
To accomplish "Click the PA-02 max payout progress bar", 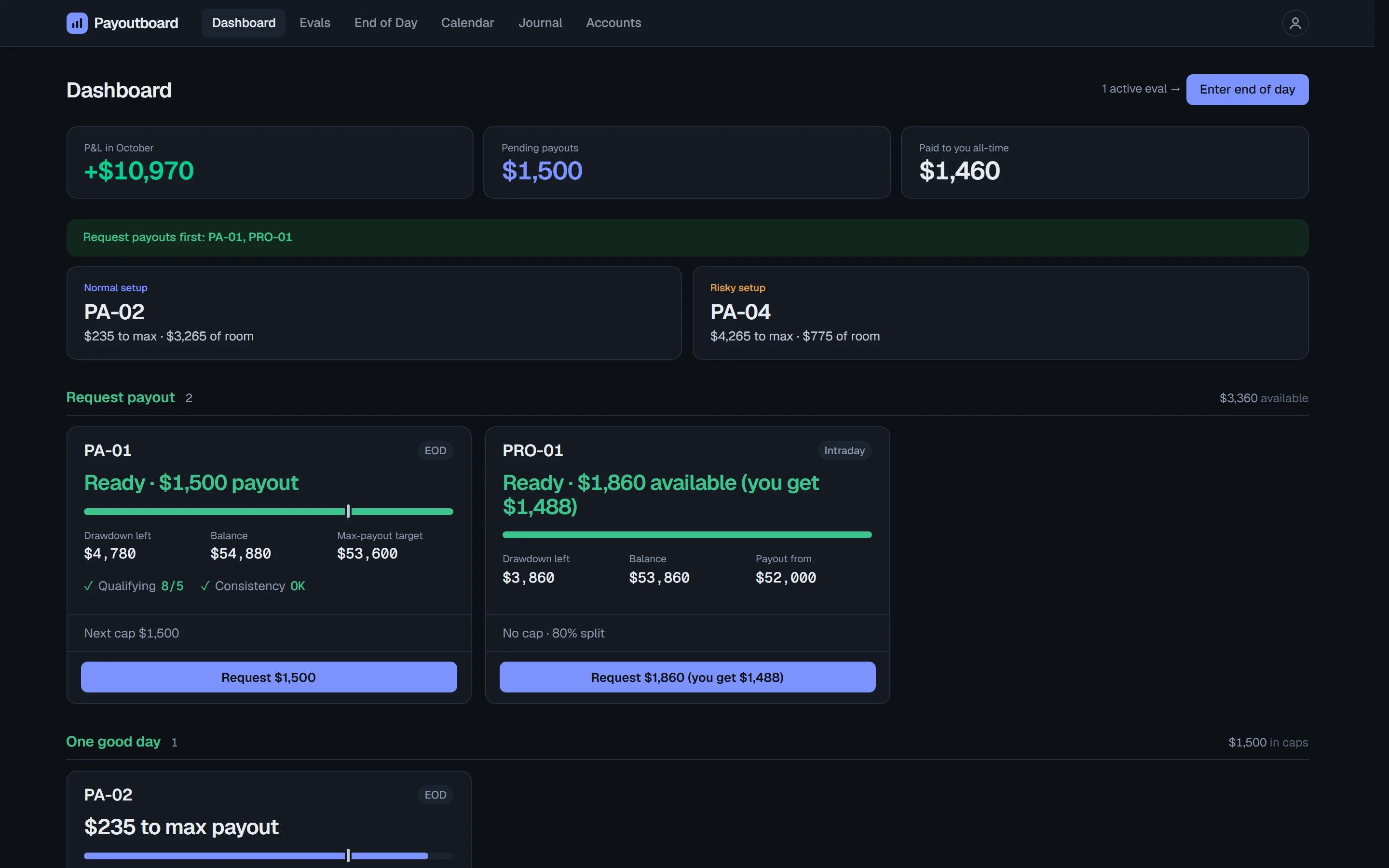I will coord(269,856).
